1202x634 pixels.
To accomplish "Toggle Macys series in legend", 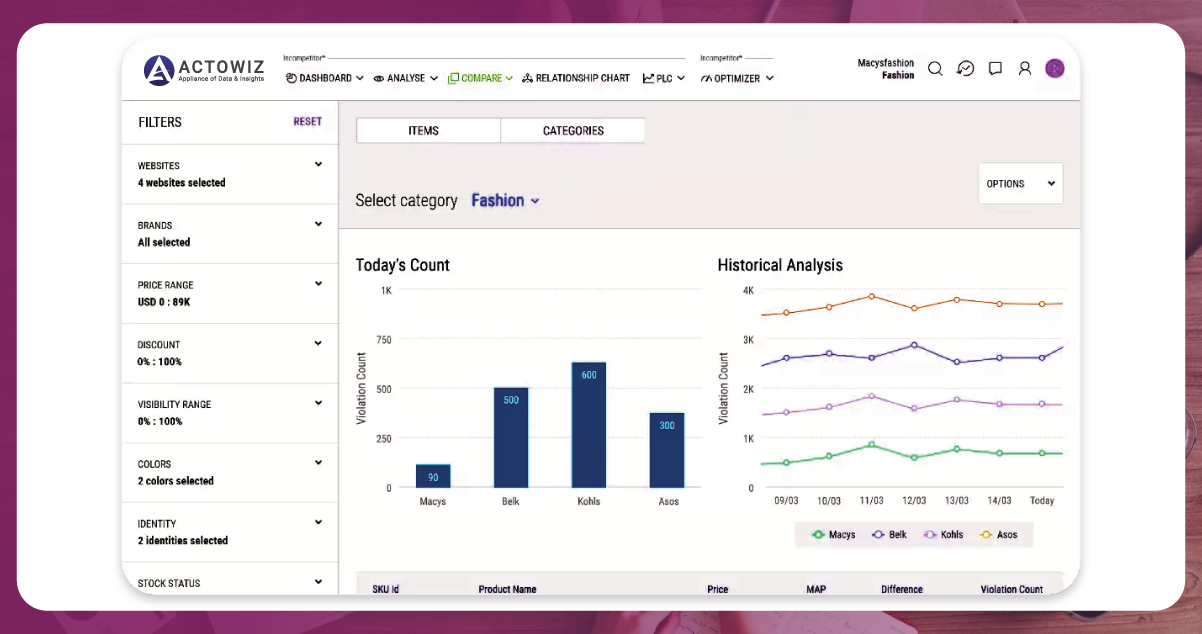I will pos(833,535).
